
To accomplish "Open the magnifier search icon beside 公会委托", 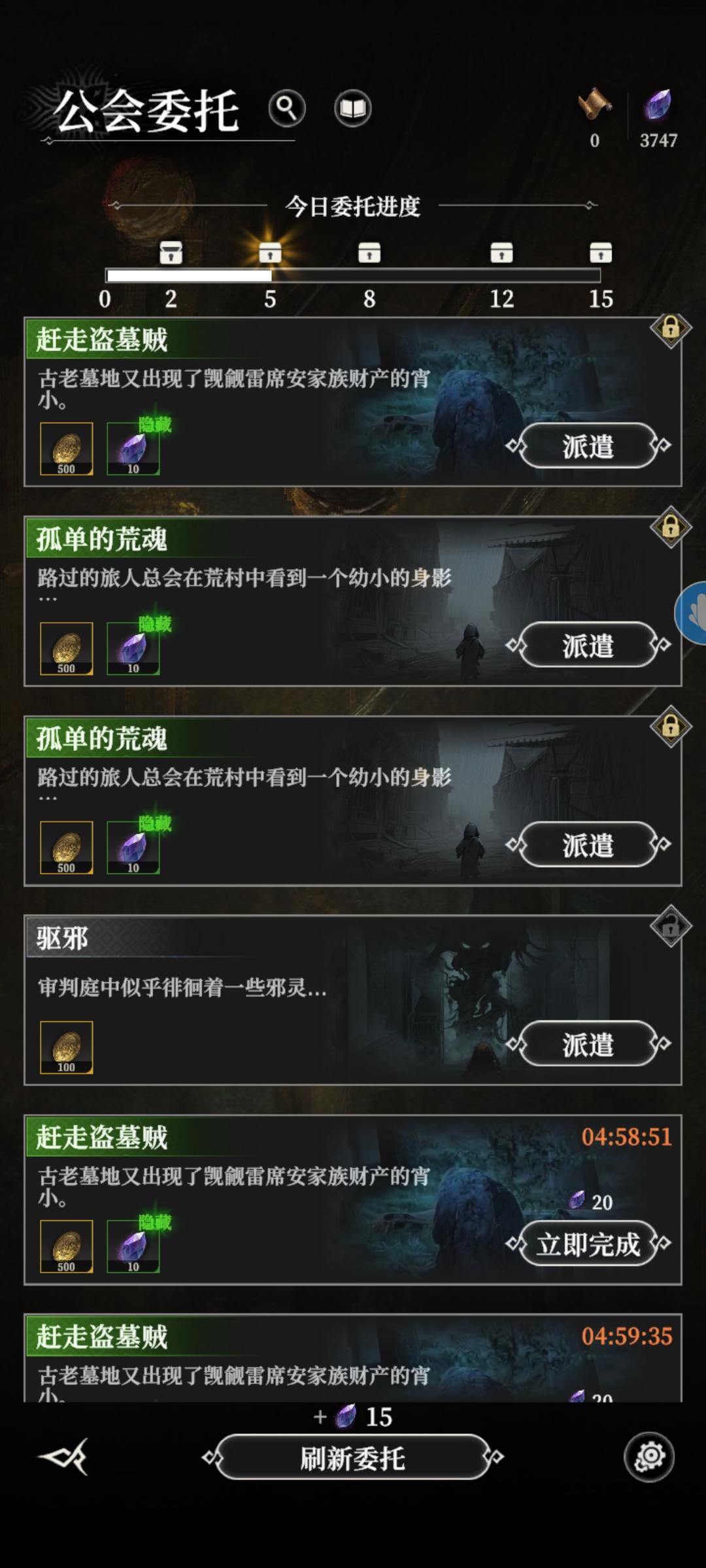I will coord(287,108).
